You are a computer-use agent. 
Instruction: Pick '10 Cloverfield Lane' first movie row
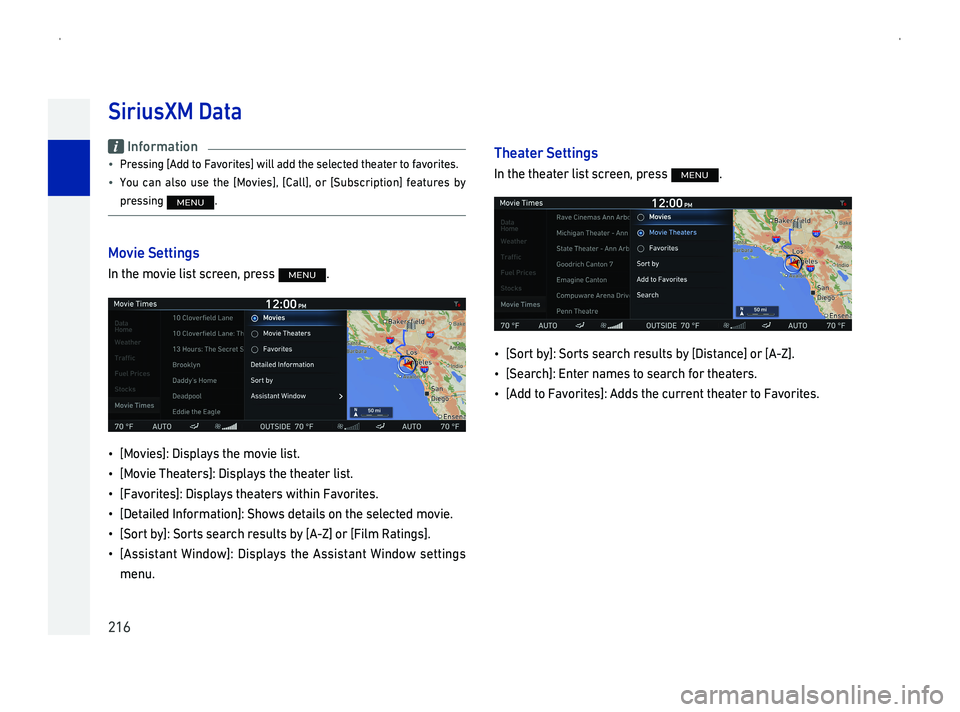click(x=203, y=318)
